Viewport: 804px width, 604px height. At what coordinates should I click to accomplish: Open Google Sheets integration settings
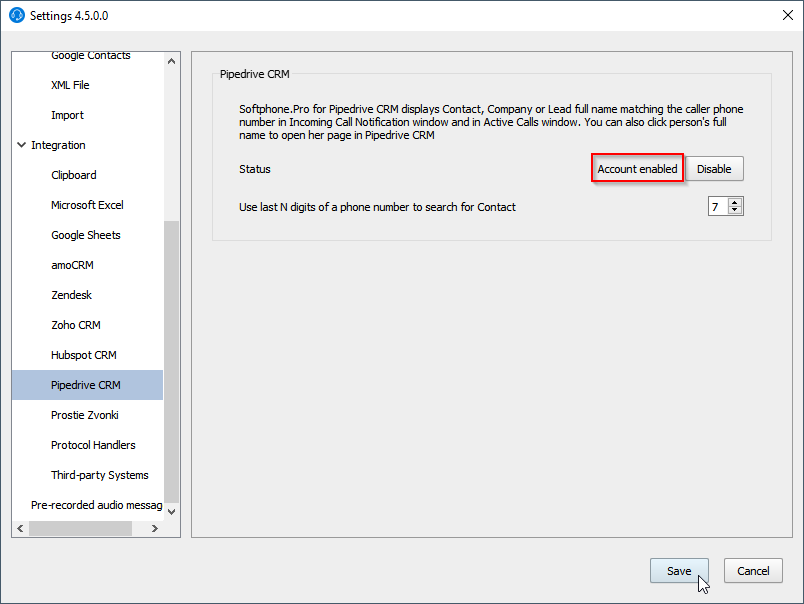(x=86, y=235)
